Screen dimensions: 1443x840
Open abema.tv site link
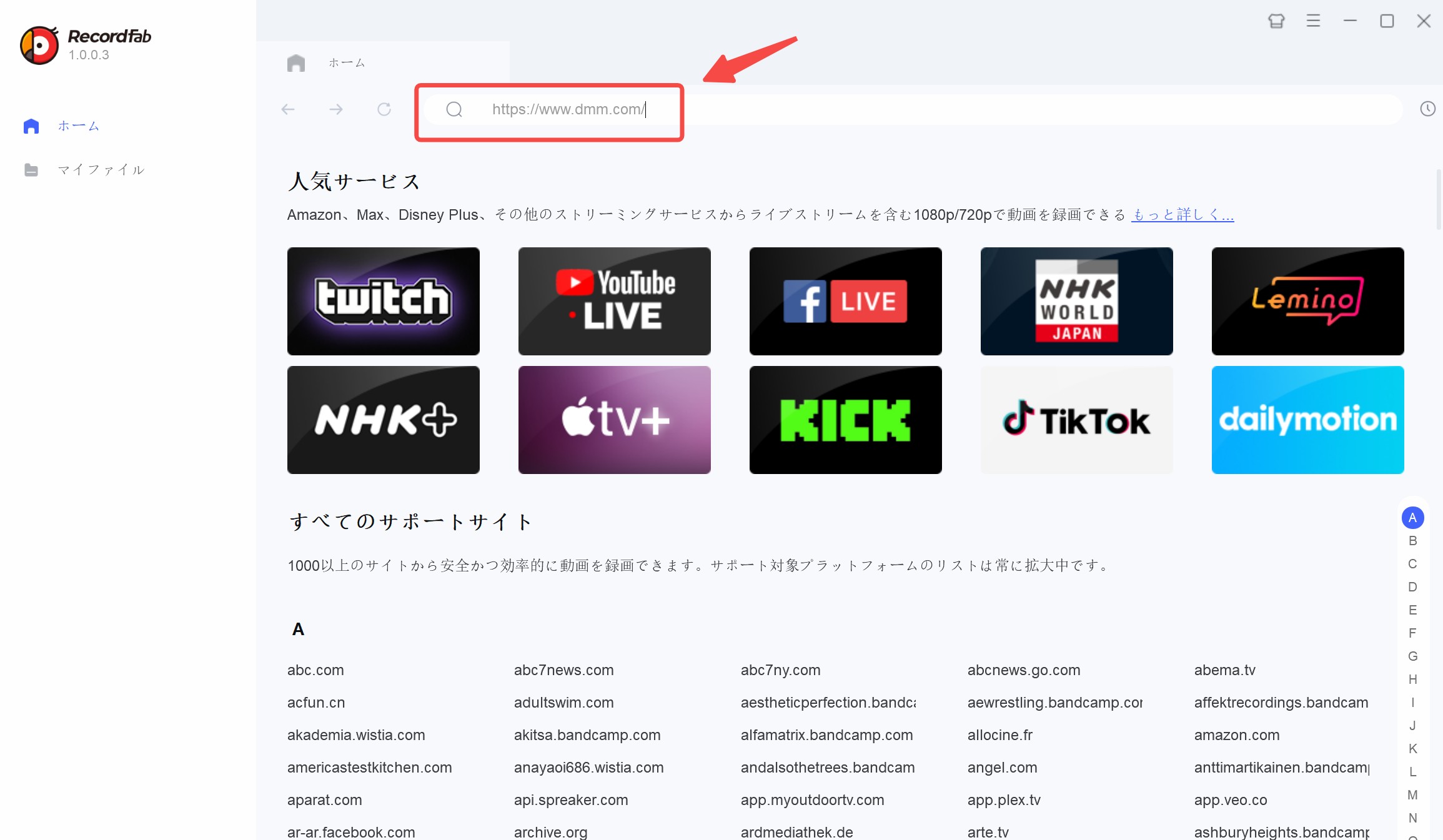[1225, 670]
